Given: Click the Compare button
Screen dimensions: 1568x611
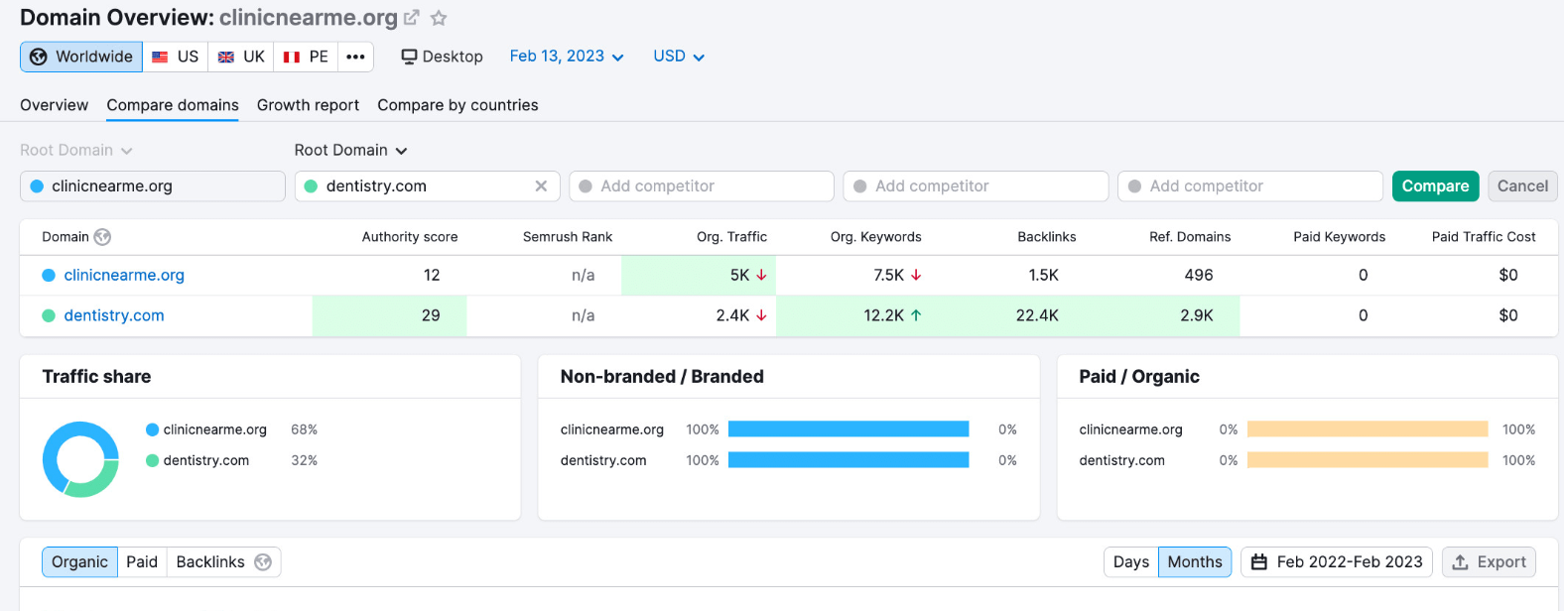Looking at the screenshot, I should 1435,186.
